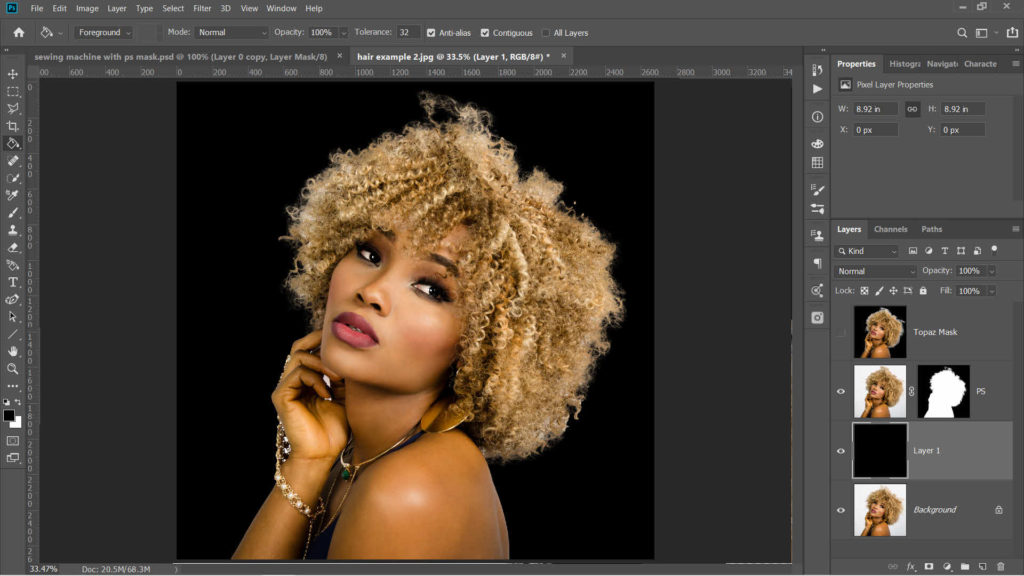The width and height of the screenshot is (1024, 576).
Task: Select the Clone Stamp tool
Action: pyautogui.click(x=12, y=230)
